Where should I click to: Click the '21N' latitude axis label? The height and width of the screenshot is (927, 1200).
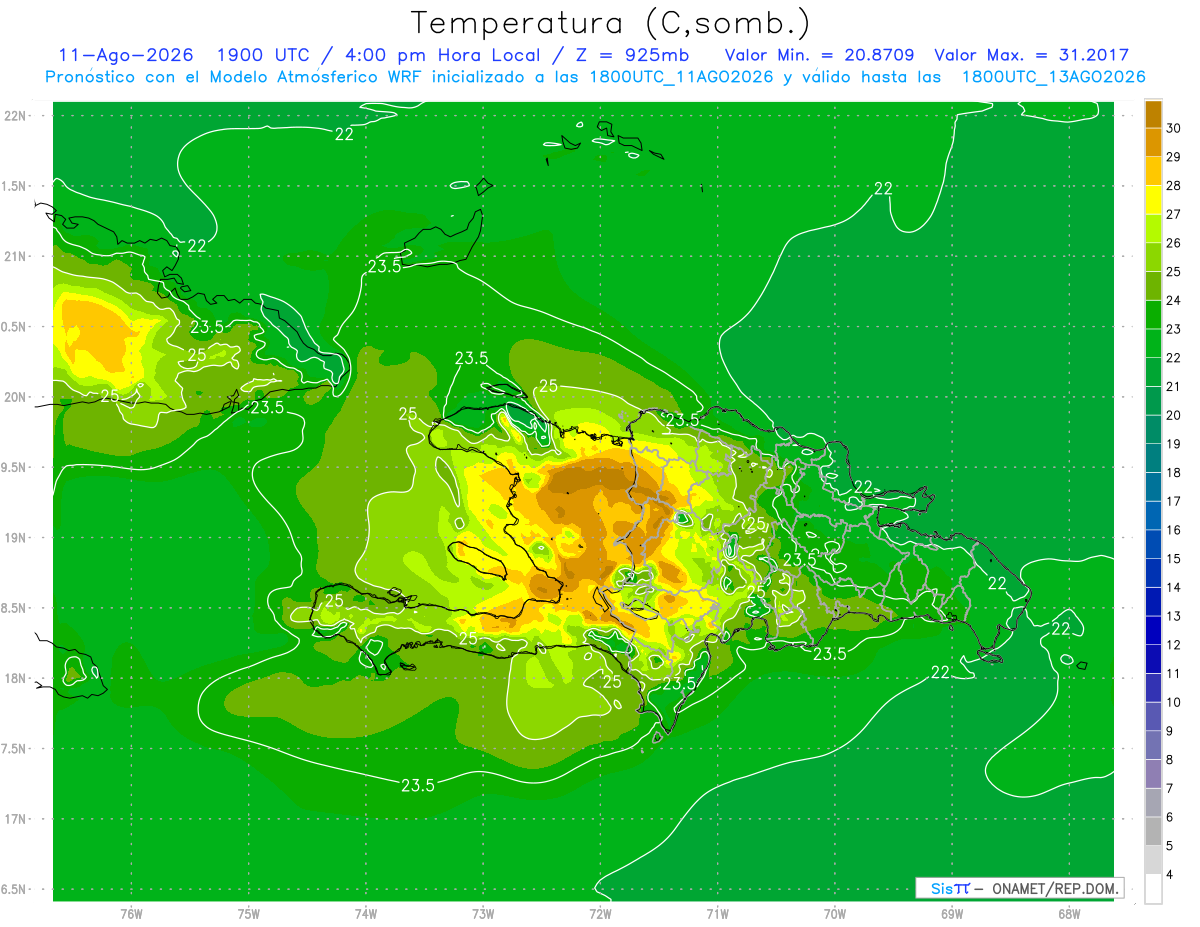click(x=17, y=257)
